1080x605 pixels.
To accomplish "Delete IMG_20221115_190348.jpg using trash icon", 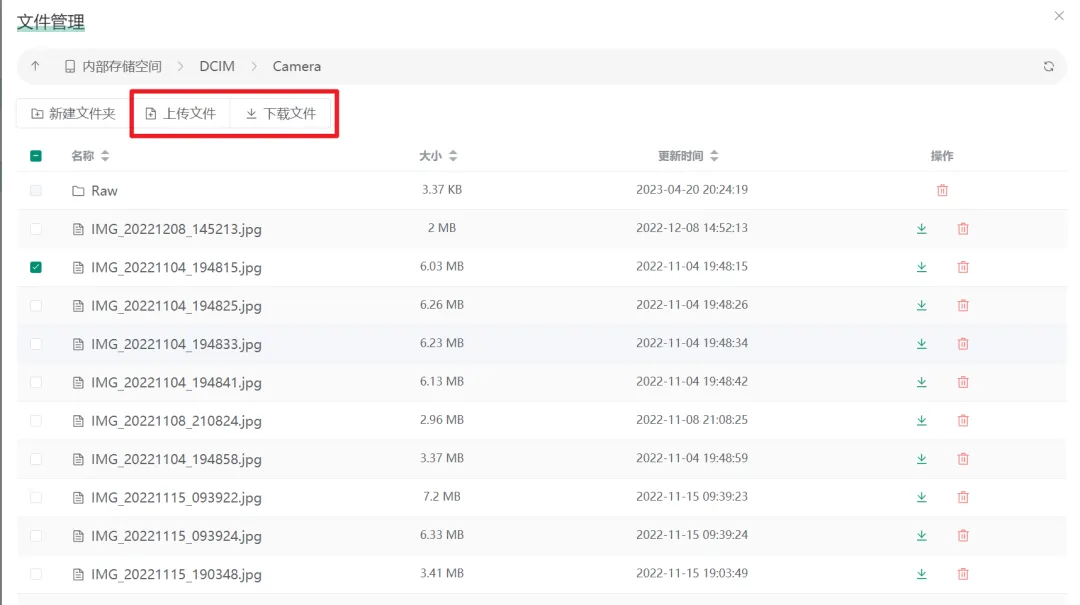I will [x=963, y=574].
